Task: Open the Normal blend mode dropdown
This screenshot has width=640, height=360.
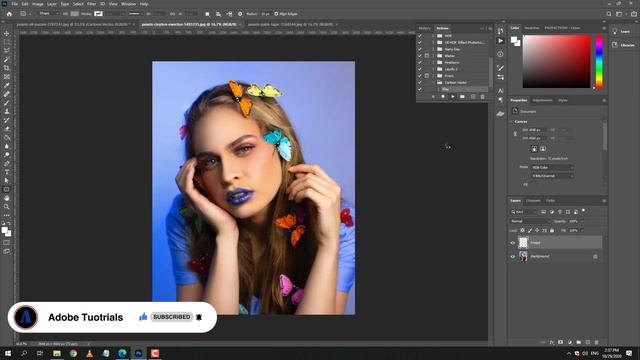Action: (x=530, y=221)
